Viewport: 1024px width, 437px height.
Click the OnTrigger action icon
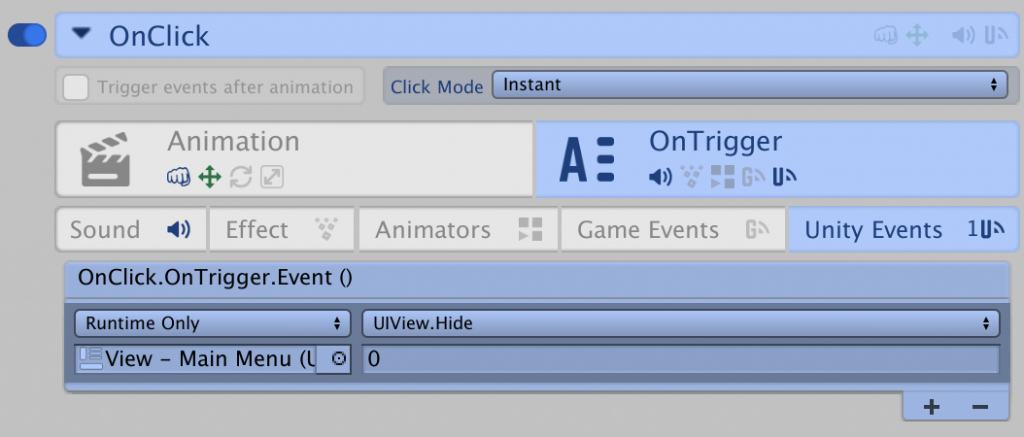(x=586, y=161)
